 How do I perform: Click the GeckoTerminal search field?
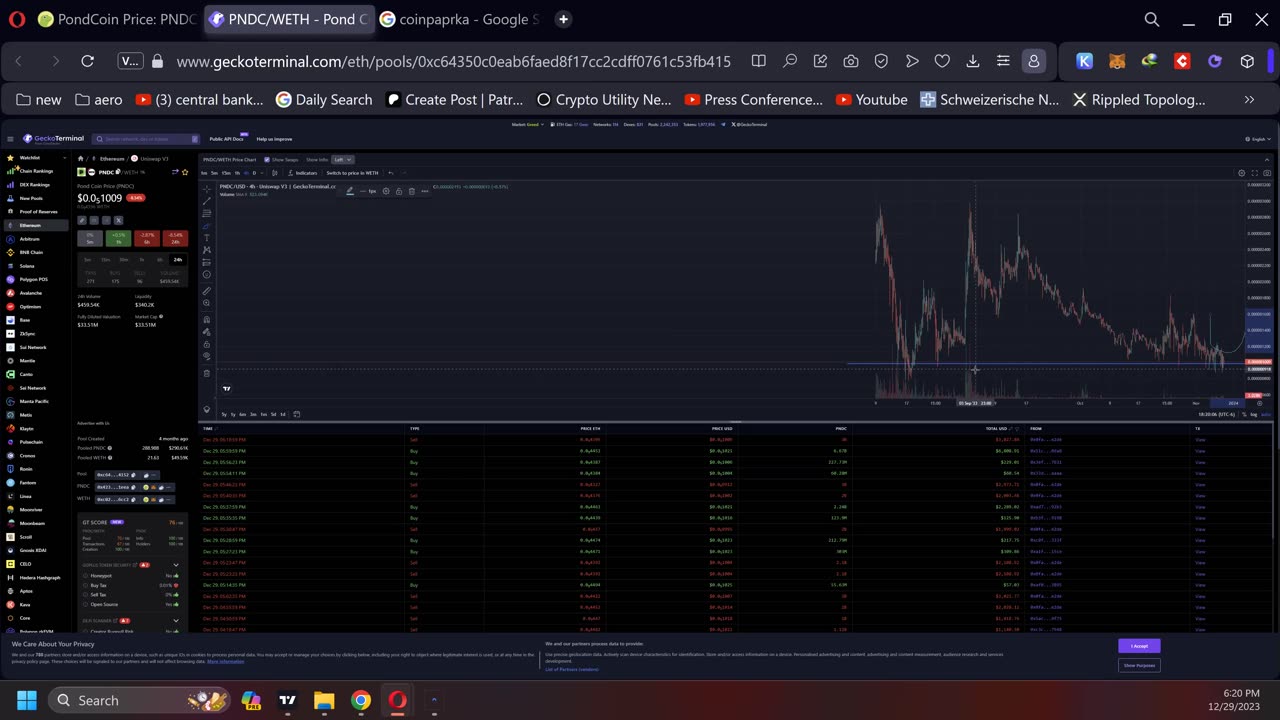pyautogui.click(x=147, y=139)
